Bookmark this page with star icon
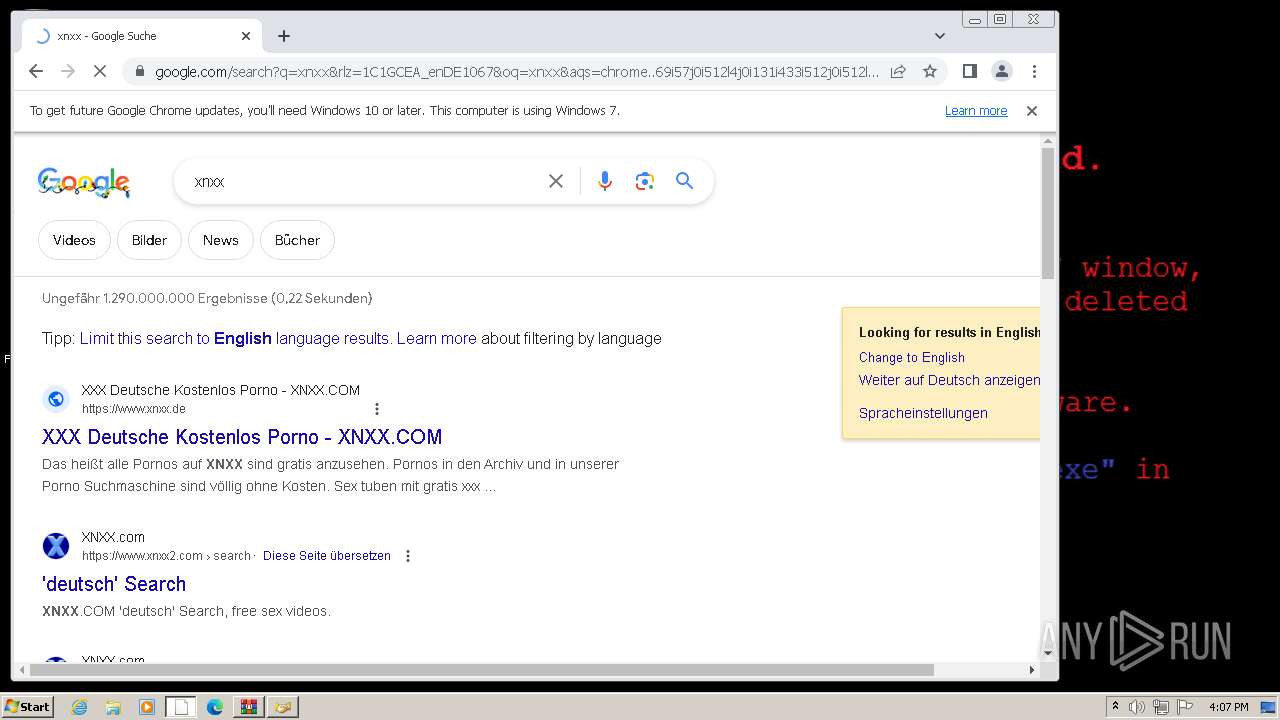The height and width of the screenshot is (720, 1280). (930, 71)
